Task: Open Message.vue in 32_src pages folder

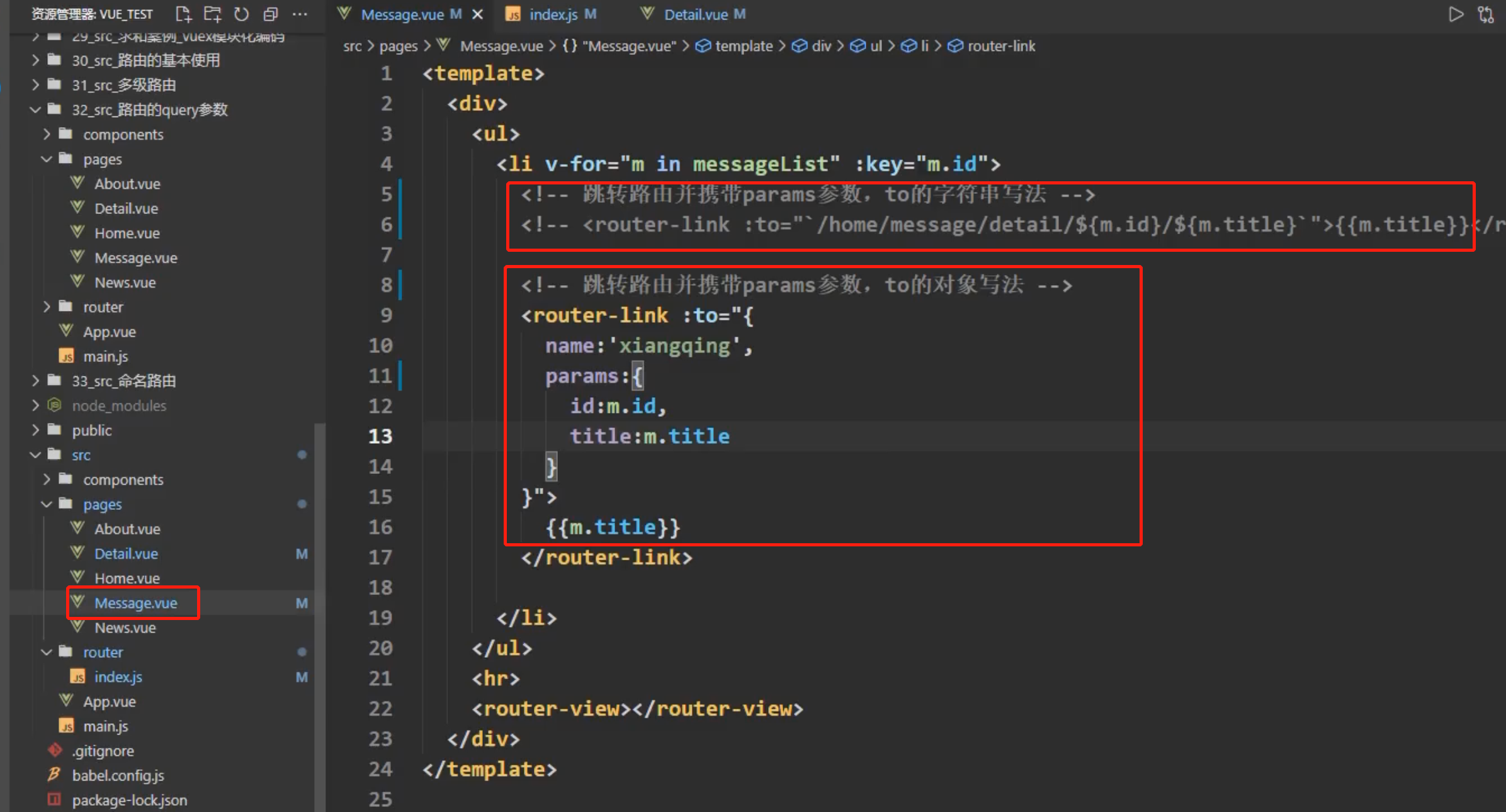Action: tap(135, 258)
